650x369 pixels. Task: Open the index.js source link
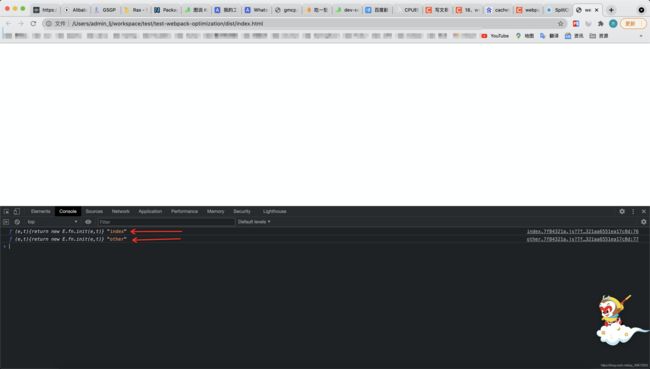(582, 231)
